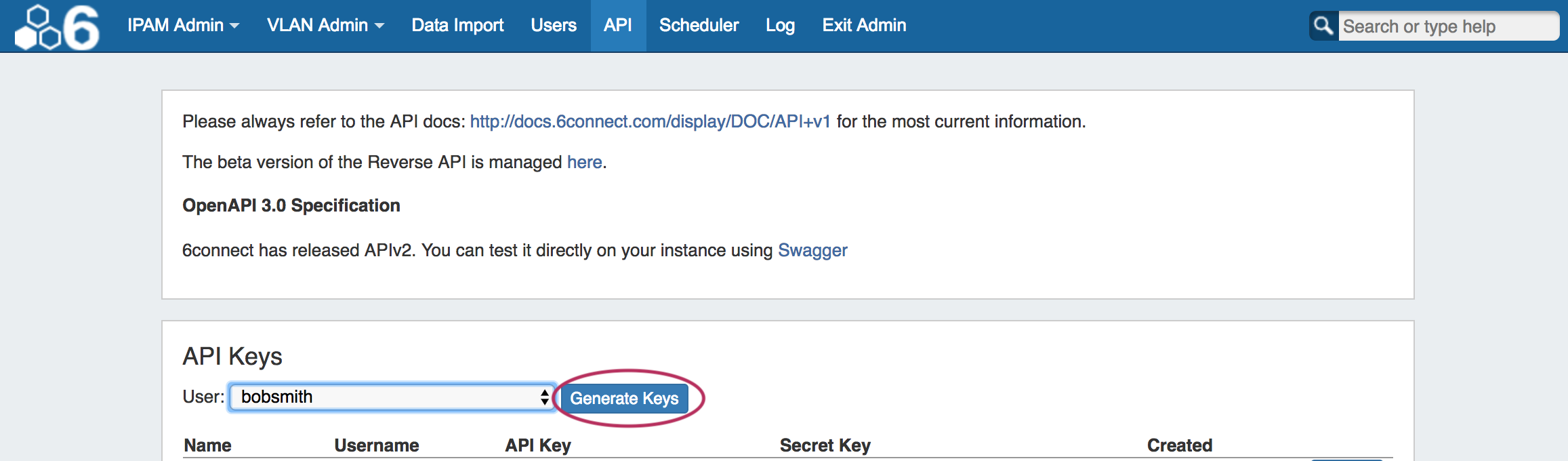
Task: Go to the Data Import page
Action: pyautogui.click(x=457, y=26)
